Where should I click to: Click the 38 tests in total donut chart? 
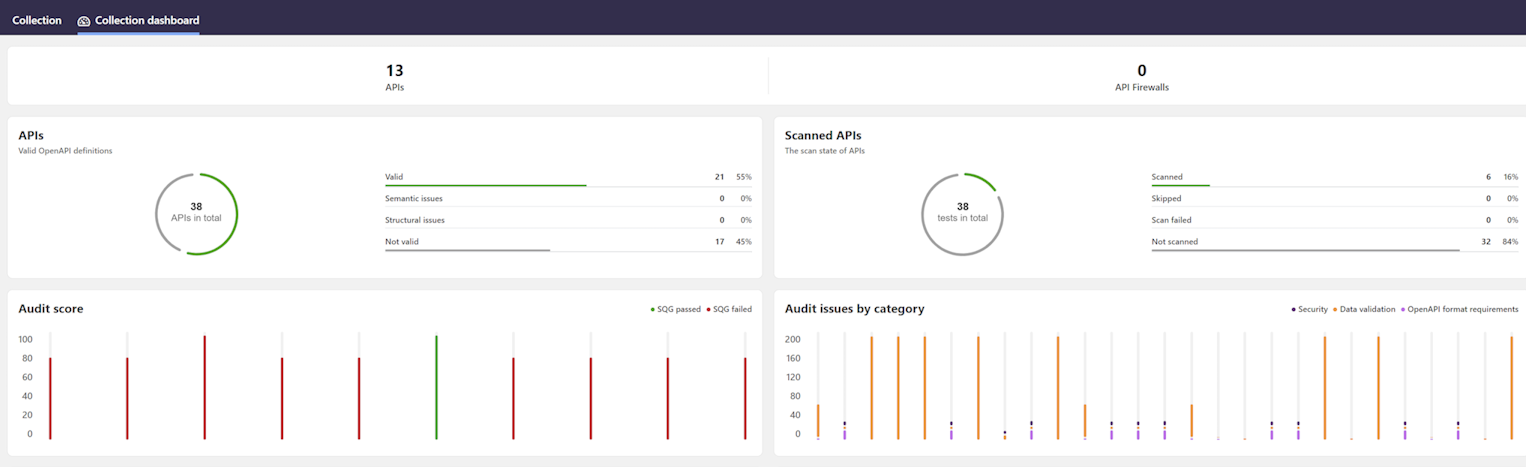click(962, 214)
